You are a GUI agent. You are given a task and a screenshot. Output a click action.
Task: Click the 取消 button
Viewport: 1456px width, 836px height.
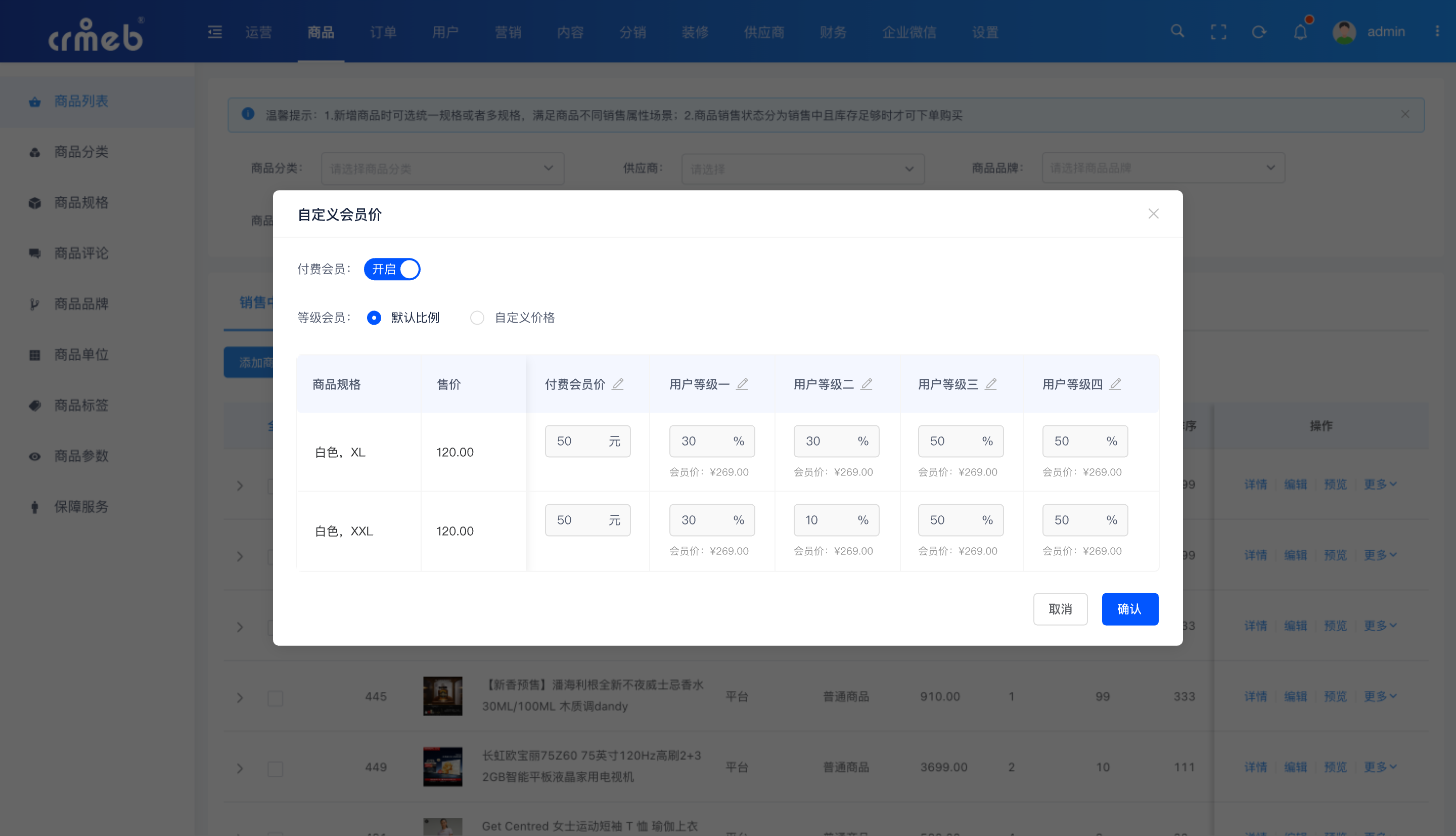pos(1060,608)
